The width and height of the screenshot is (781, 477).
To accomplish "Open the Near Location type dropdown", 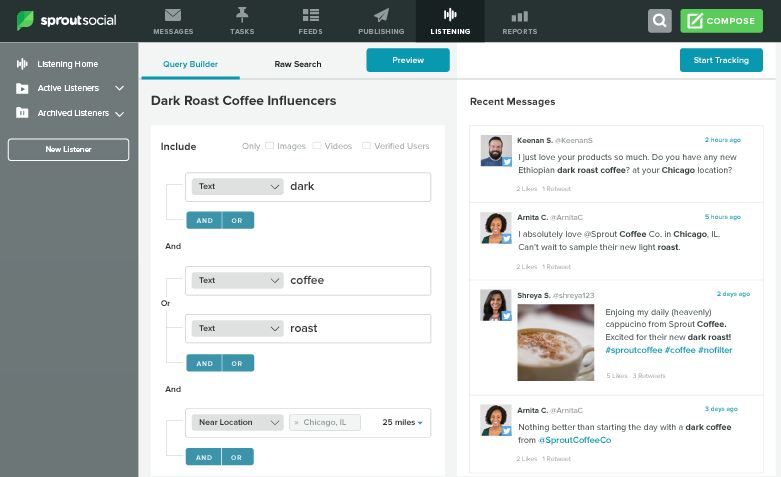I will coord(237,422).
